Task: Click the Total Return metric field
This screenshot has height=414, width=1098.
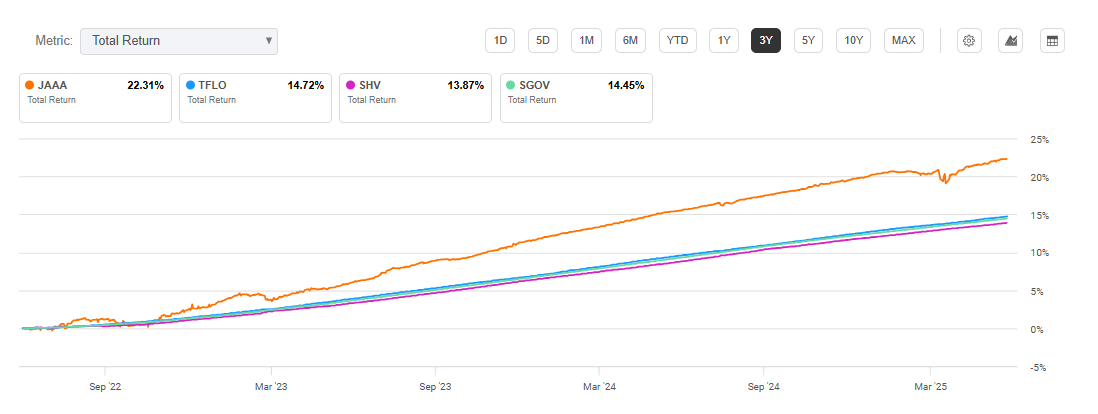Action: pos(170,41)
